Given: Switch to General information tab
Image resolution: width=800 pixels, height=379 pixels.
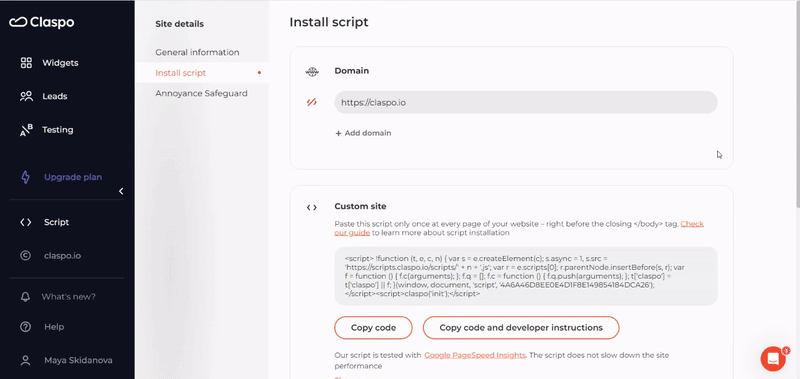Looking at the screenshot, I should (197, 52).
